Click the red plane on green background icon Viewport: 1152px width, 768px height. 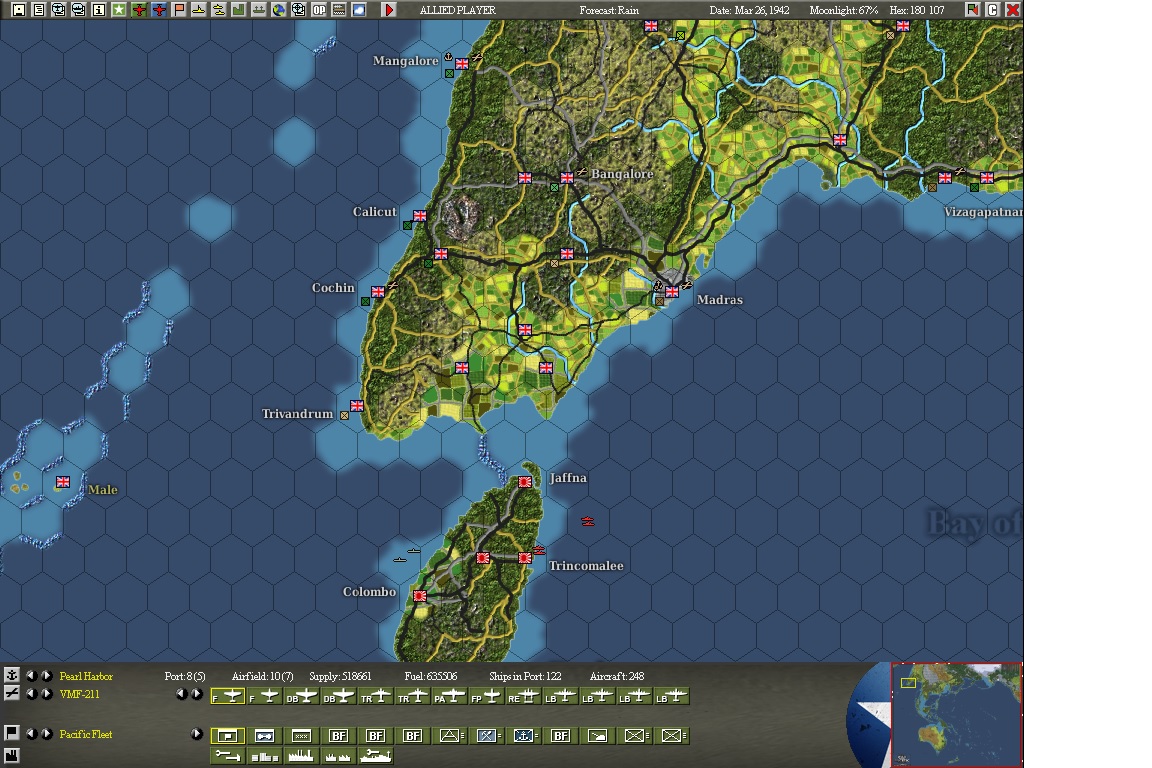(140, 10)
